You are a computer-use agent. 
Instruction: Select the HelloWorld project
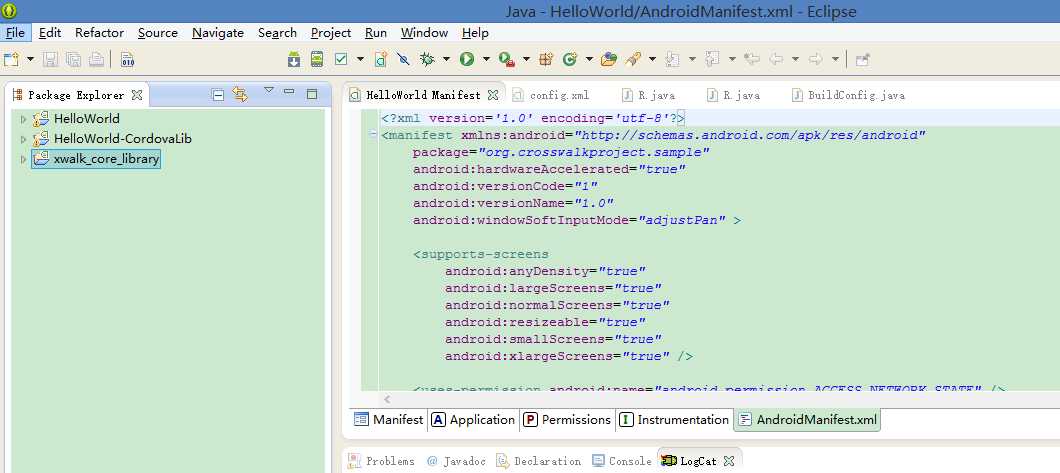point(87,118)
